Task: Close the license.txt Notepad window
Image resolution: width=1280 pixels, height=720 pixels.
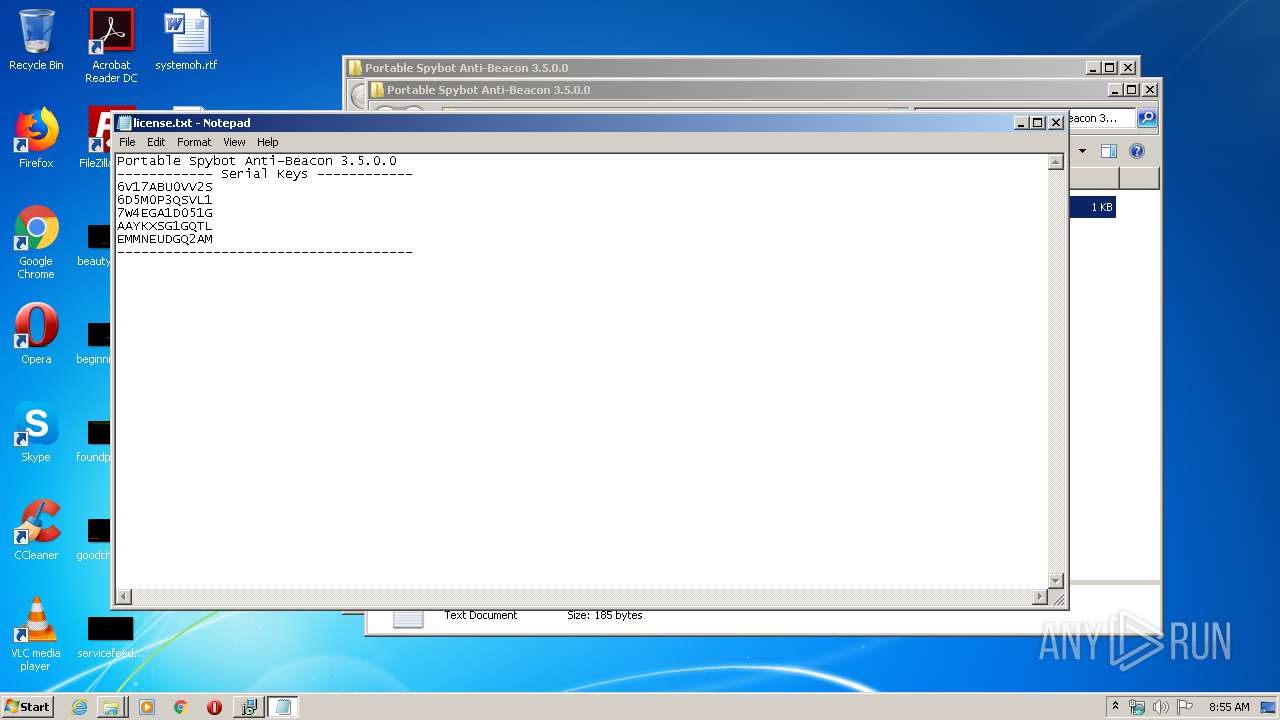Action: click(x=1055, y=123)
